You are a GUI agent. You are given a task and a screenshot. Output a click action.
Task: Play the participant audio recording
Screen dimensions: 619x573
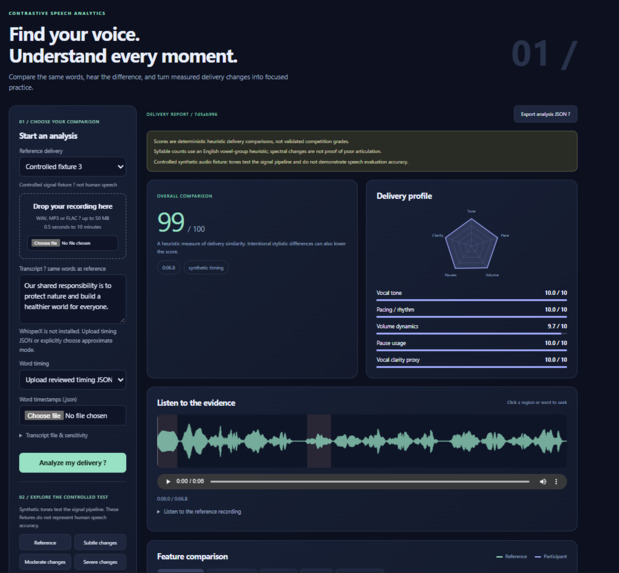pos(168,481)
